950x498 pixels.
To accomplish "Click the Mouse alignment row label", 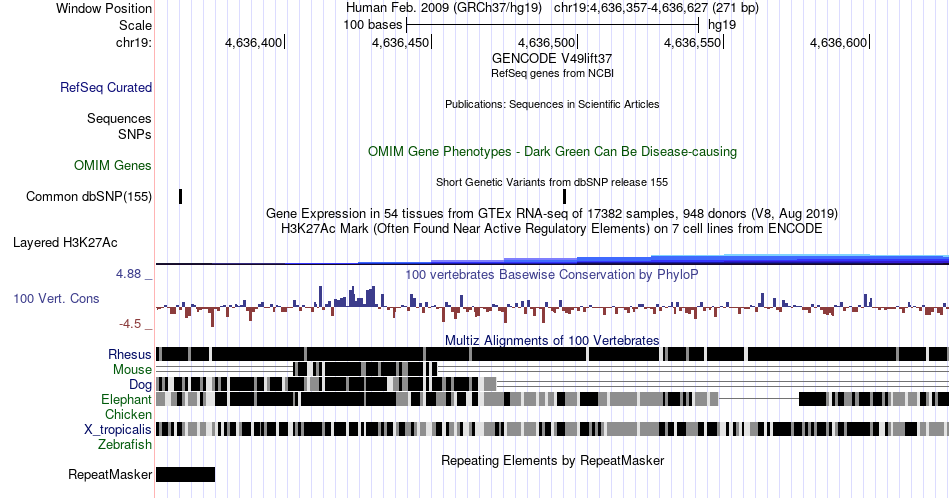I will (132, 370).
